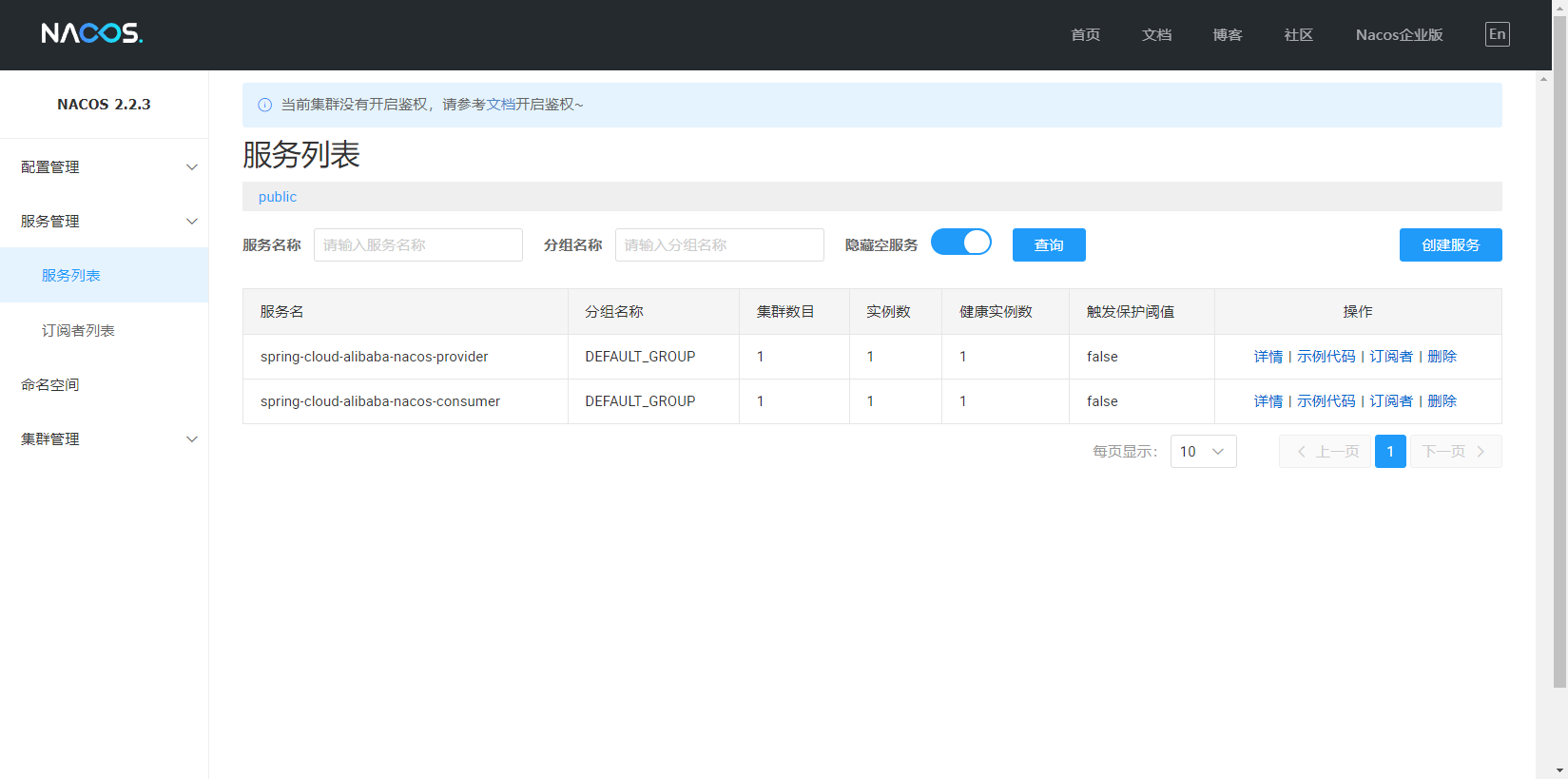Click the spring-cloud-alibaba-nacos-consumer service name
This screenshot has height=779, width=1568.
[x=380, y=401]
